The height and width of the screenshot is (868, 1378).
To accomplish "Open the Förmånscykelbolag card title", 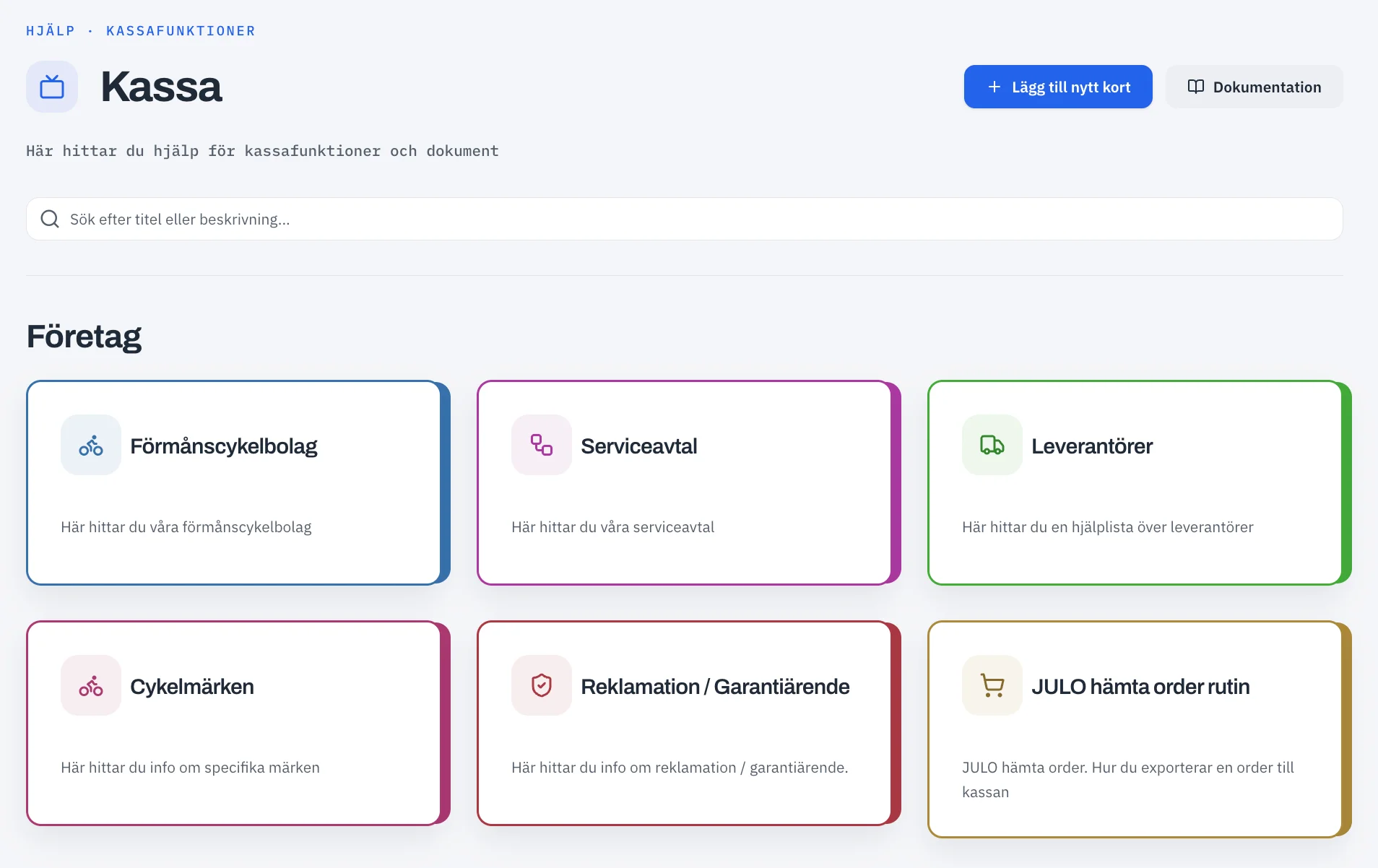I will click(x=224, y=446).
